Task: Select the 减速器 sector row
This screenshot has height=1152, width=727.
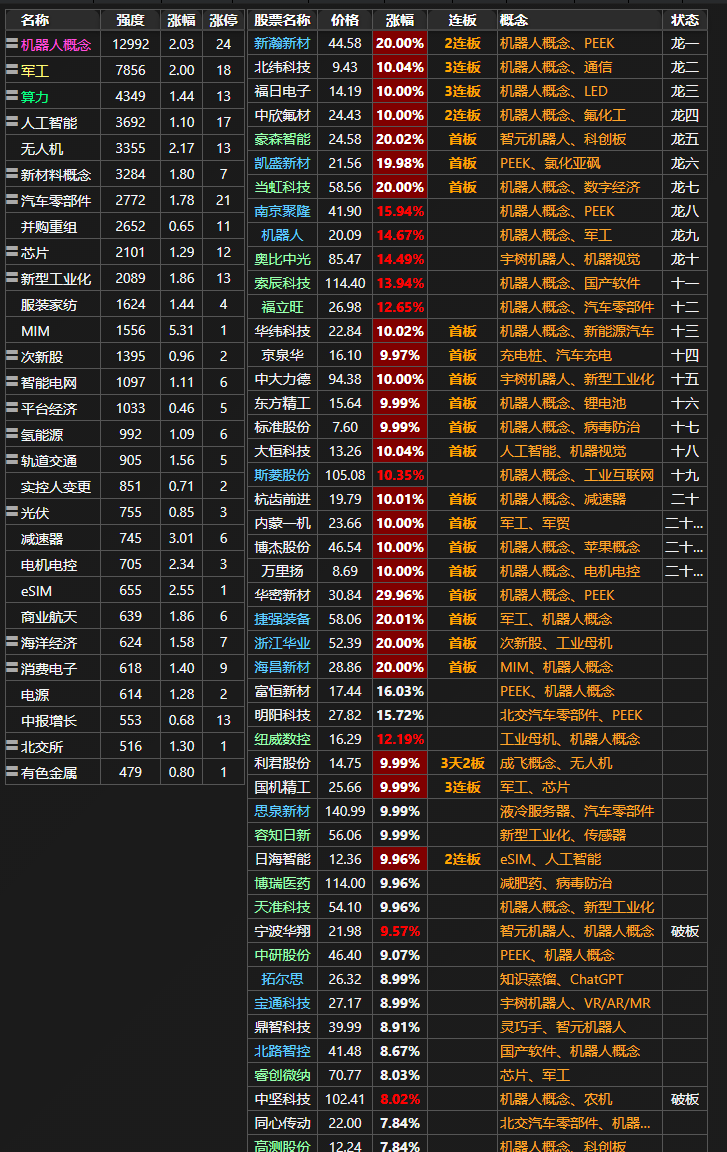Action: pyautogui.click(x=125, y=539)
